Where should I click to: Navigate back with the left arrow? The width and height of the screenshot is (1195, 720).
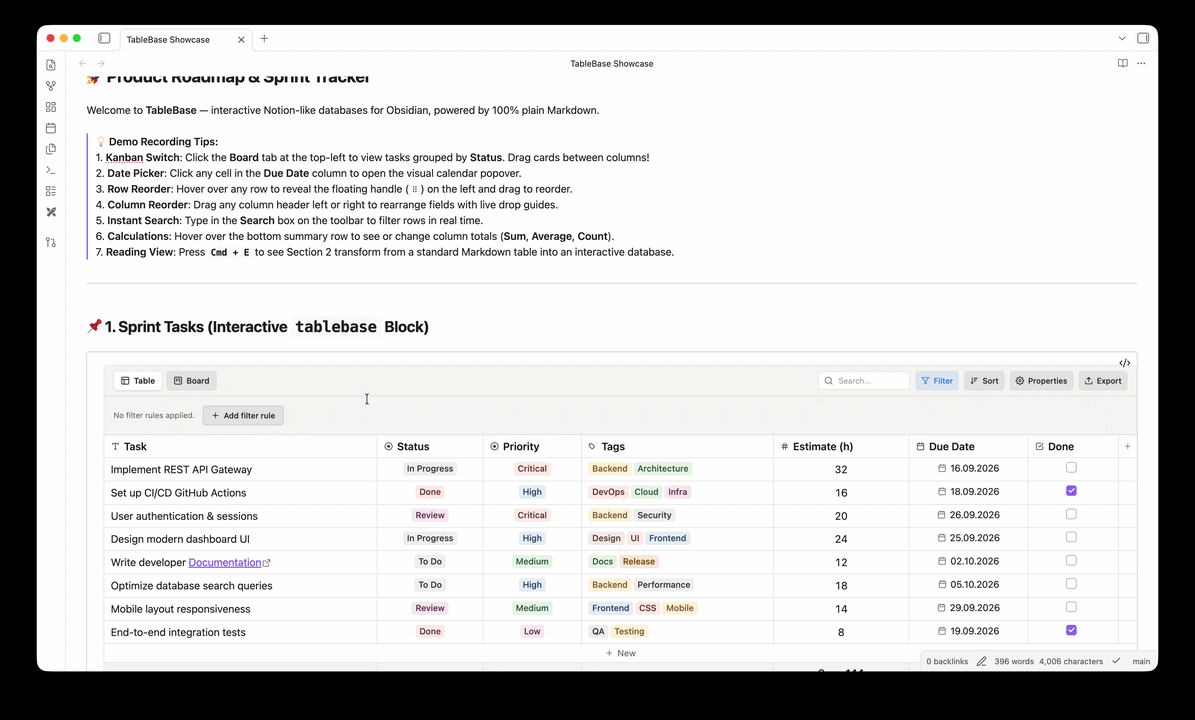(83, 63)
